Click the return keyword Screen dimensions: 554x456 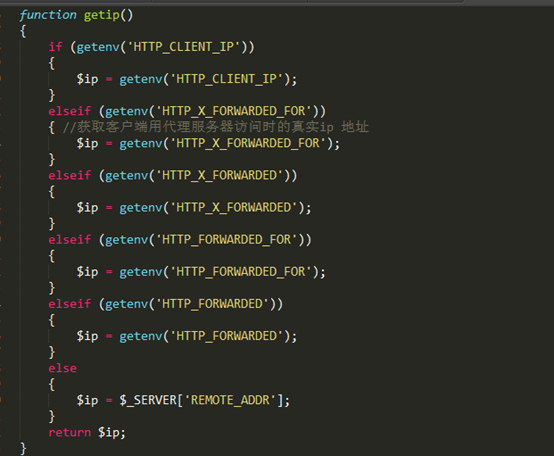[x=70, y=432]
